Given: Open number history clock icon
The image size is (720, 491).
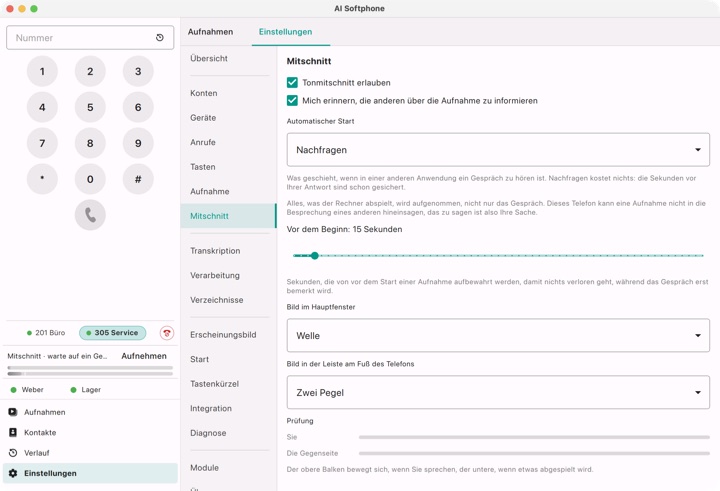Looking at the screenshot, I should (160, 38).
